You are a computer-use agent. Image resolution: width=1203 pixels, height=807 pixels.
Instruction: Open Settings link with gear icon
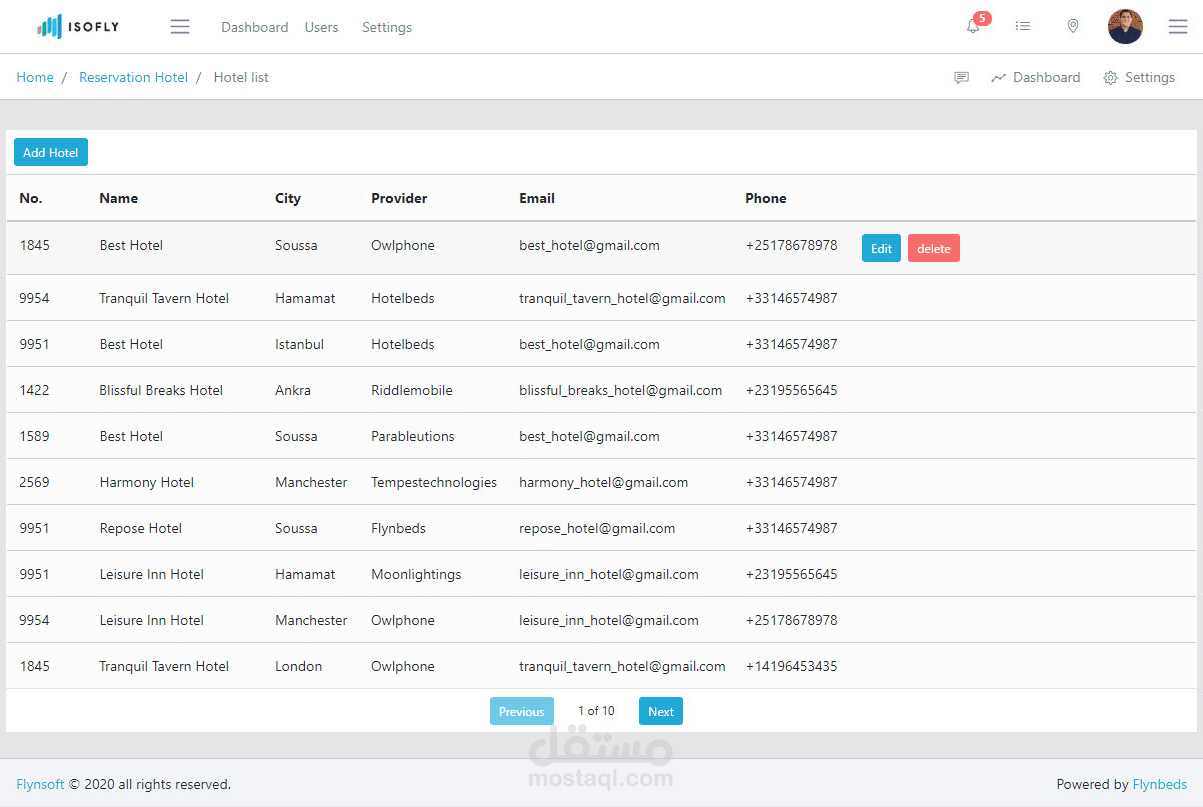click(1139, 77)
